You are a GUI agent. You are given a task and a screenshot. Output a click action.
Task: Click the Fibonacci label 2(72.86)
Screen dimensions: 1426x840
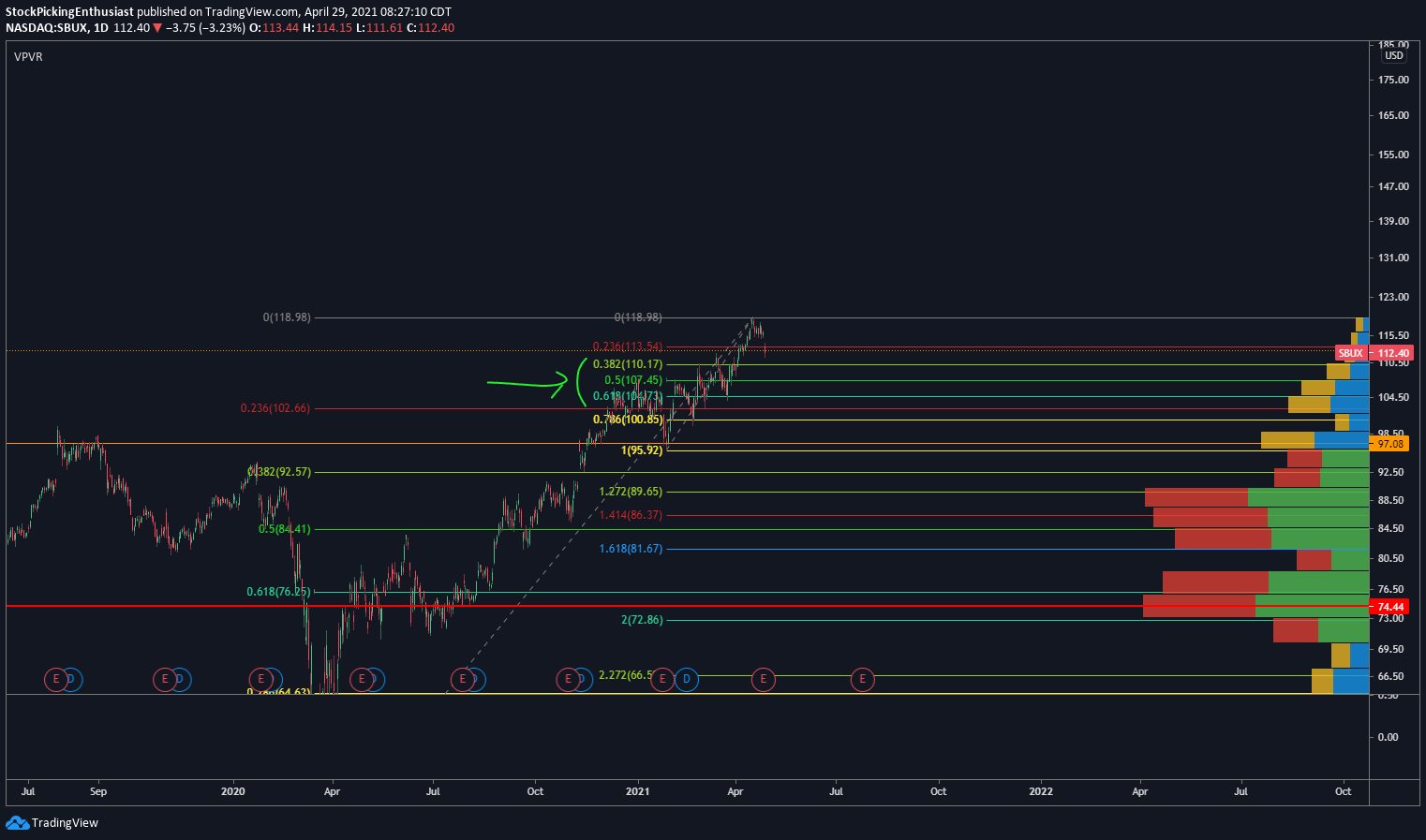pos(642,620)
